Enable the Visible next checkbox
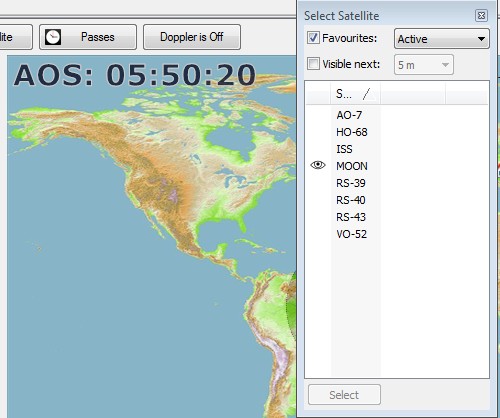Screen dimensions: 500x418 click(x=313, y=64)
